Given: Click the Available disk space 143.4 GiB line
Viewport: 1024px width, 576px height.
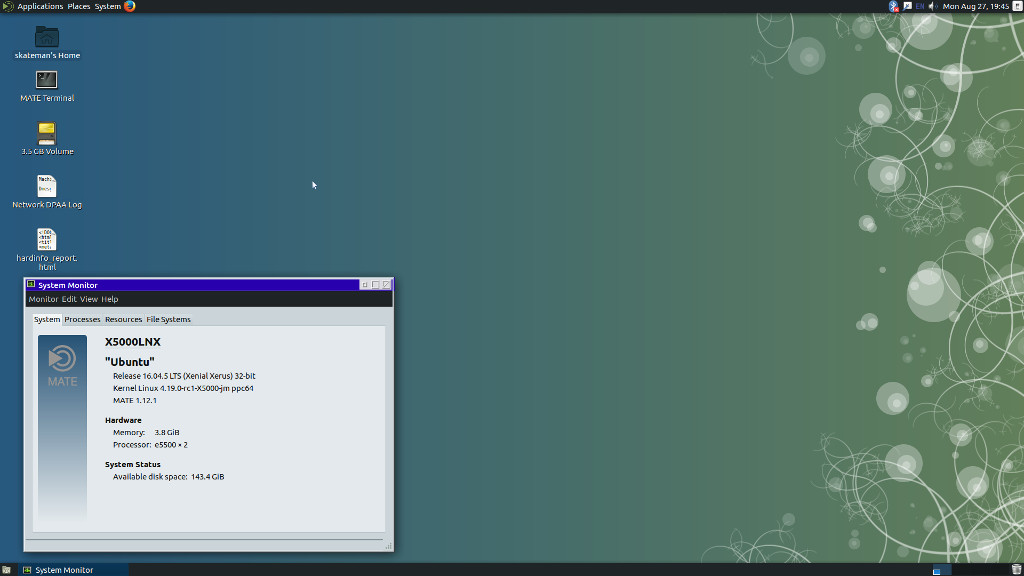Looking at the screenshot, I should (168, 477).
